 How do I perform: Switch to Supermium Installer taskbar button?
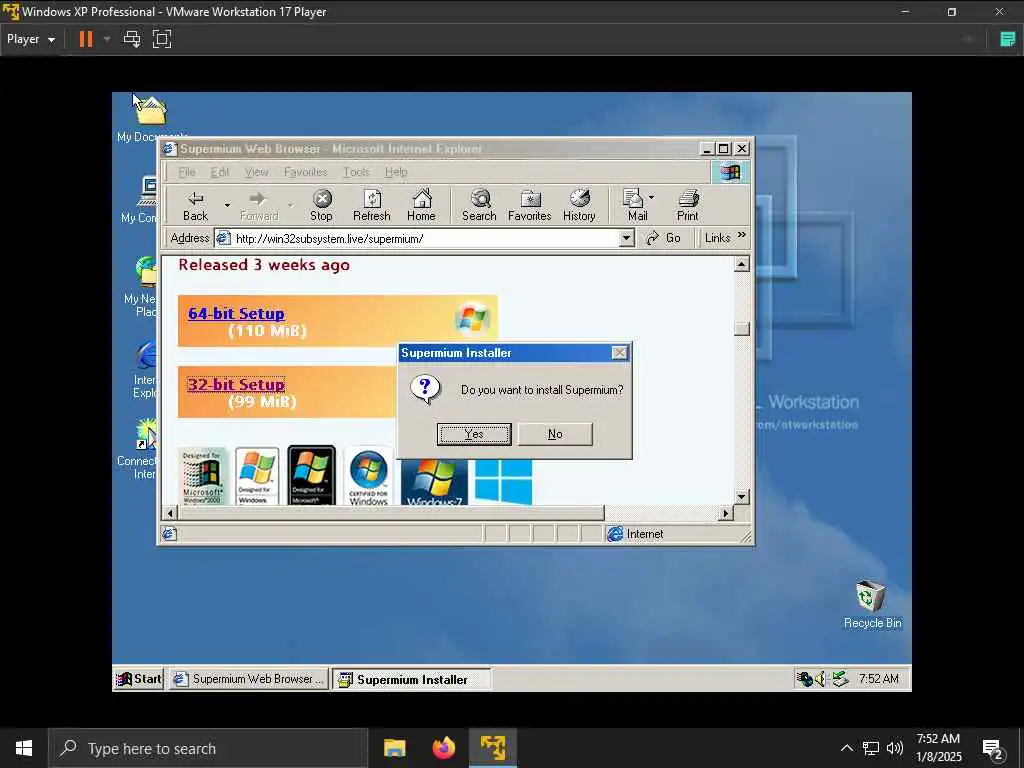411,679
